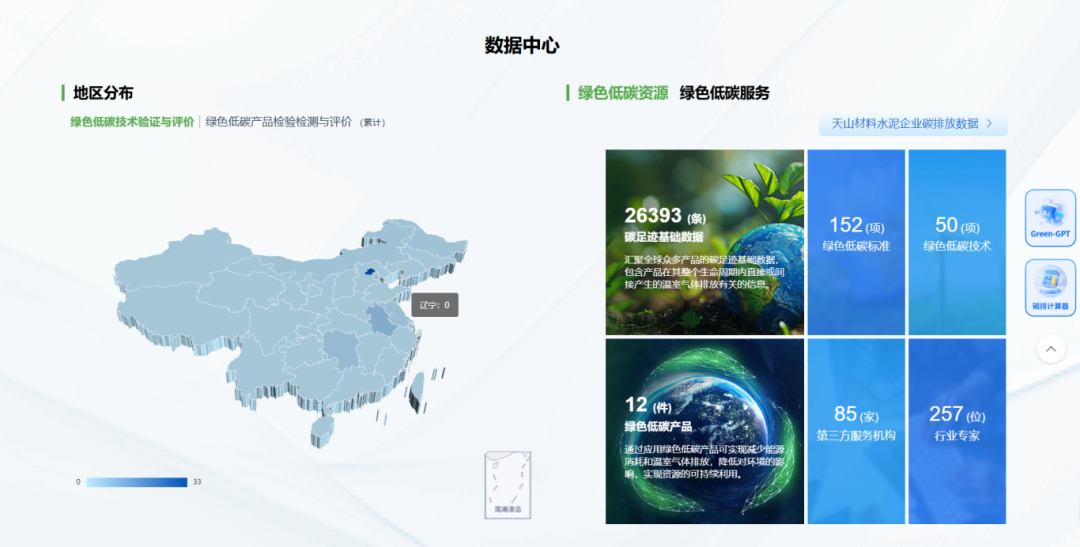Open the carbon emission calculator icon

point(1050,287)
